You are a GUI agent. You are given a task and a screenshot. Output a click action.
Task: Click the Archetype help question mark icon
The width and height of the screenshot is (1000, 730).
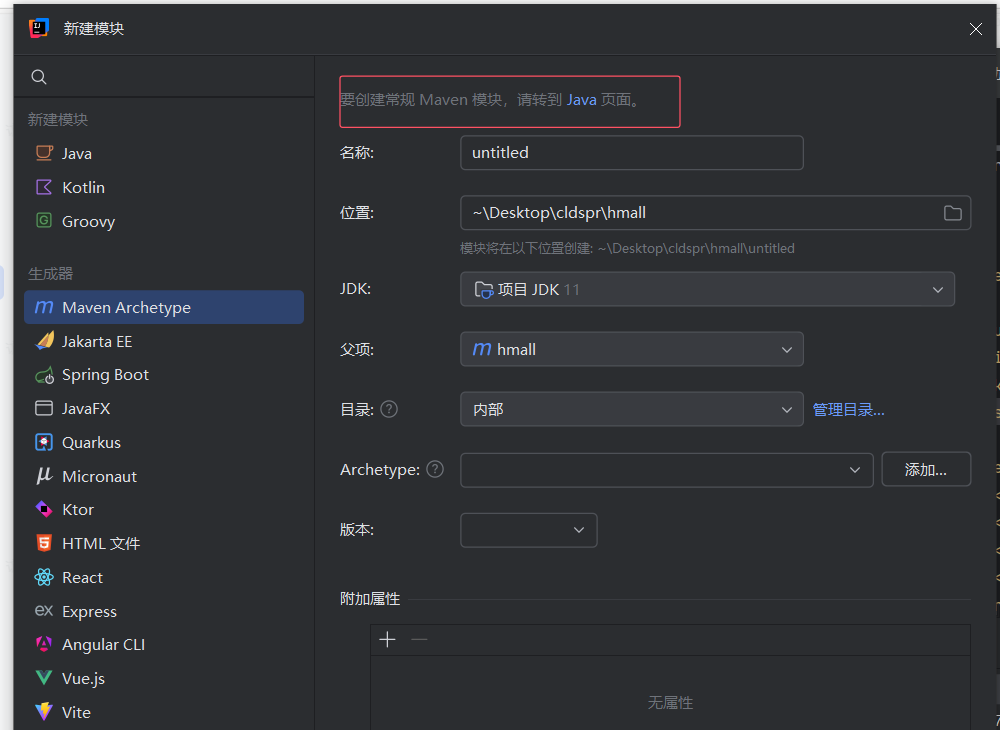(435, 469)
